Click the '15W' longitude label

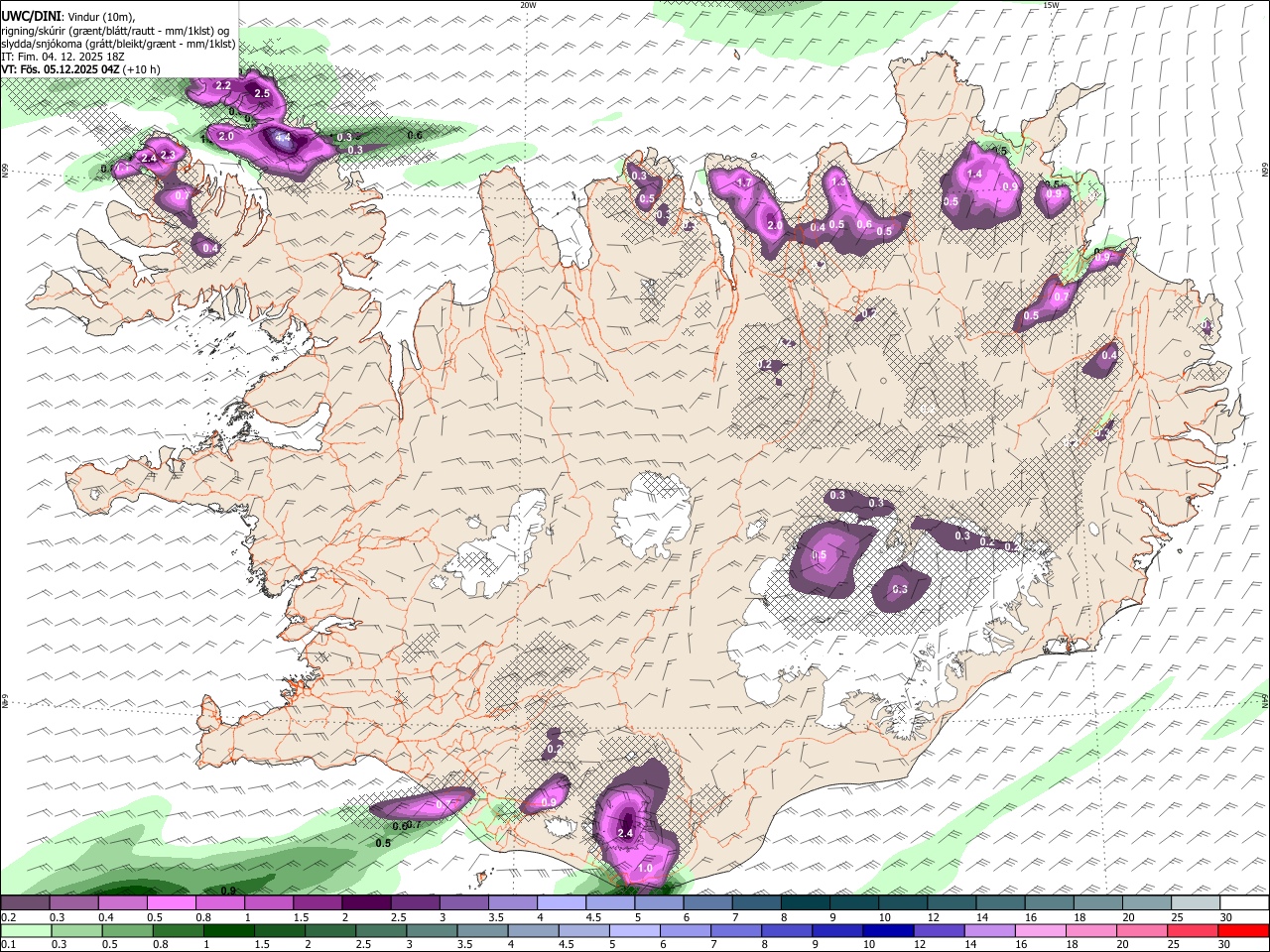pyautogui.click(x=1051, y=4)
